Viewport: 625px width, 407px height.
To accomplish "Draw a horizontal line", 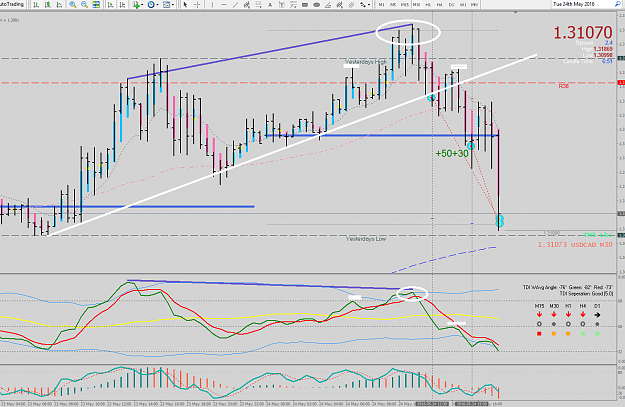I will point(224,5).
